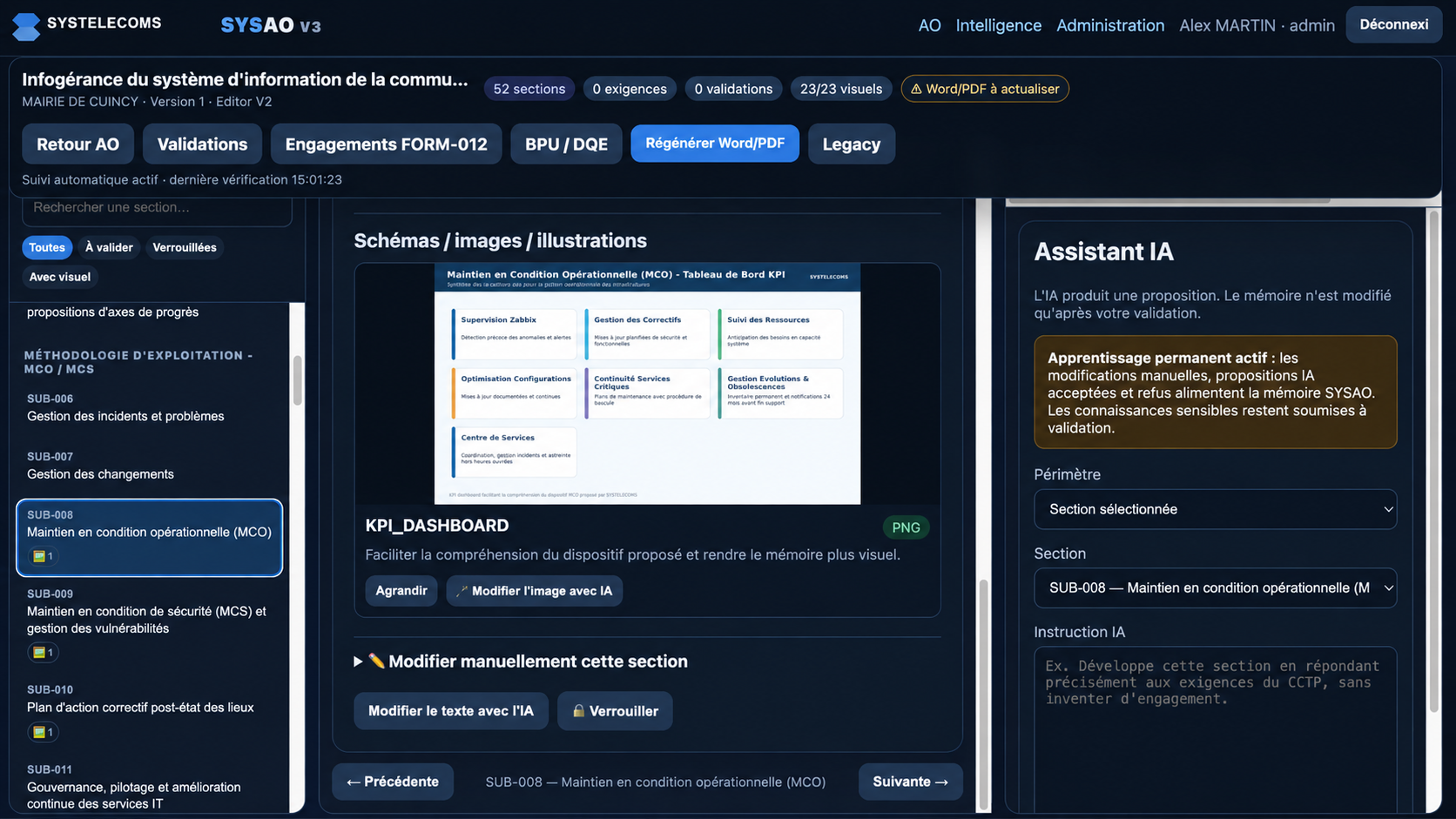Click the Instruction IA text area
Viewport: 1456px width, 819px height.
click(x=1215, y=729)
